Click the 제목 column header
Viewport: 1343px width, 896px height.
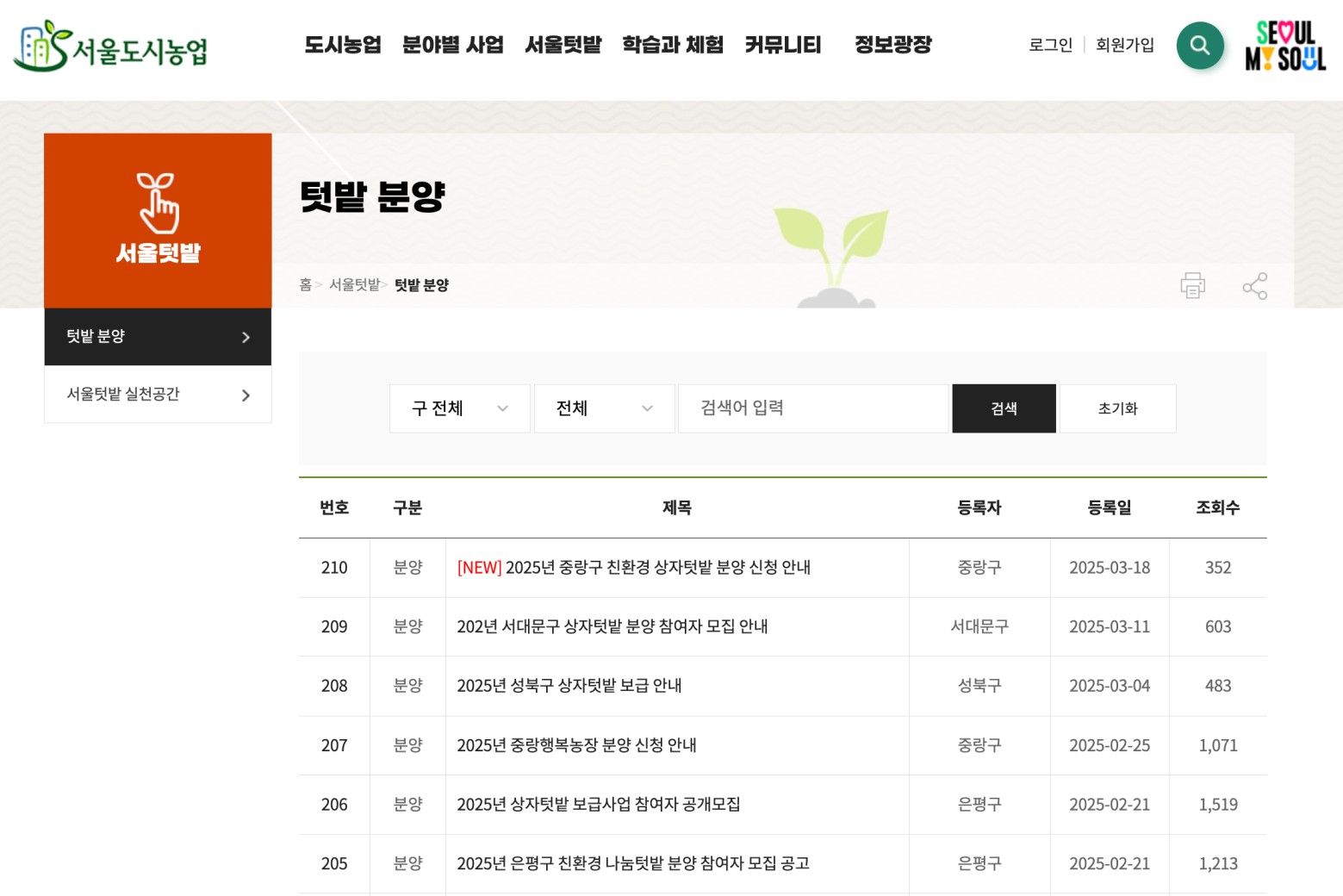677,508
